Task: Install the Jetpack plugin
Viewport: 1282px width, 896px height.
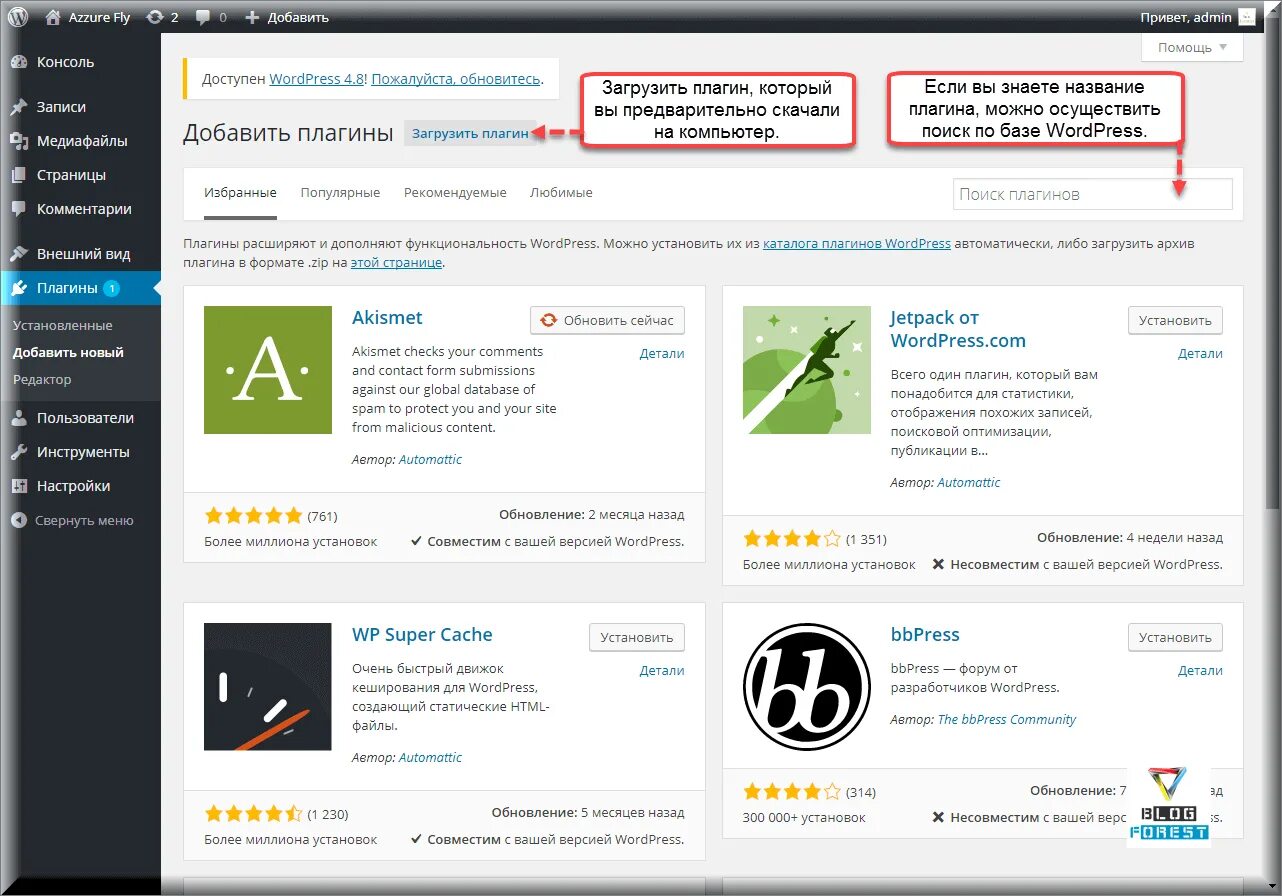Action: point(1175,320)
